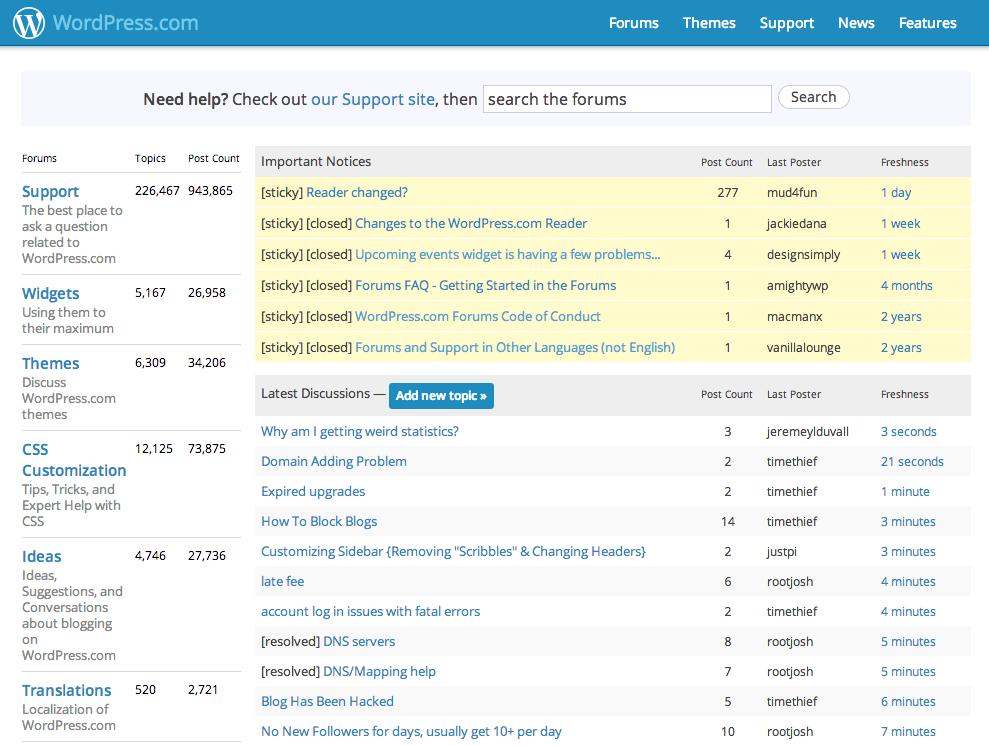Screen dimensions: 989x746
Task: Click the WordPress.com logo icon
Action: click(29, 22)
